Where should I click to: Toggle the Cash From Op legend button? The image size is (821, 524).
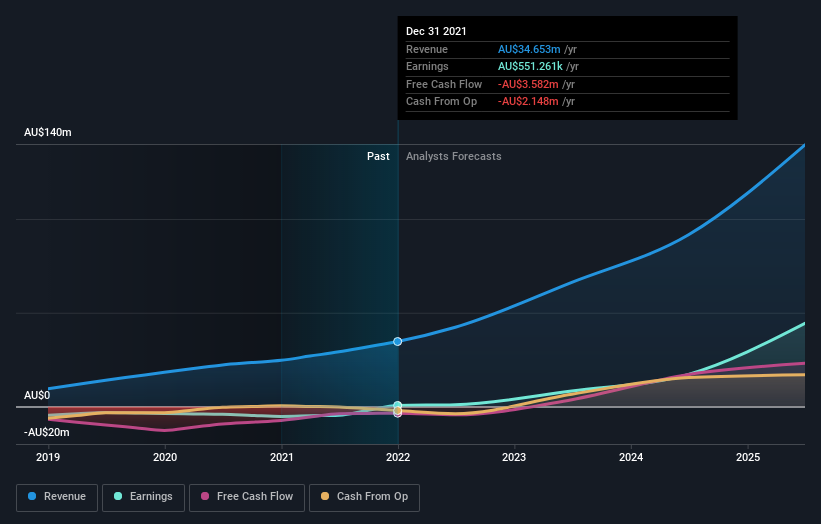364,497
